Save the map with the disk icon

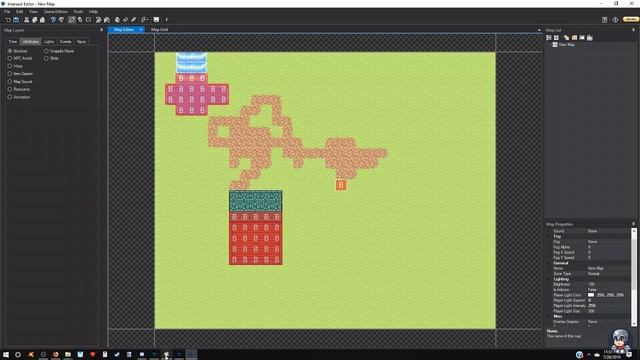tap(16, 20)
